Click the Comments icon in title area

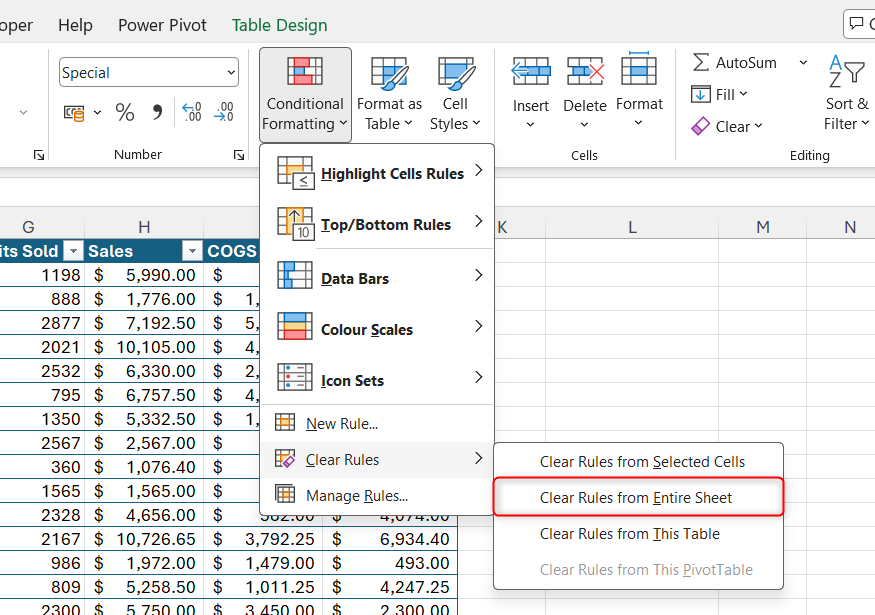856,23
